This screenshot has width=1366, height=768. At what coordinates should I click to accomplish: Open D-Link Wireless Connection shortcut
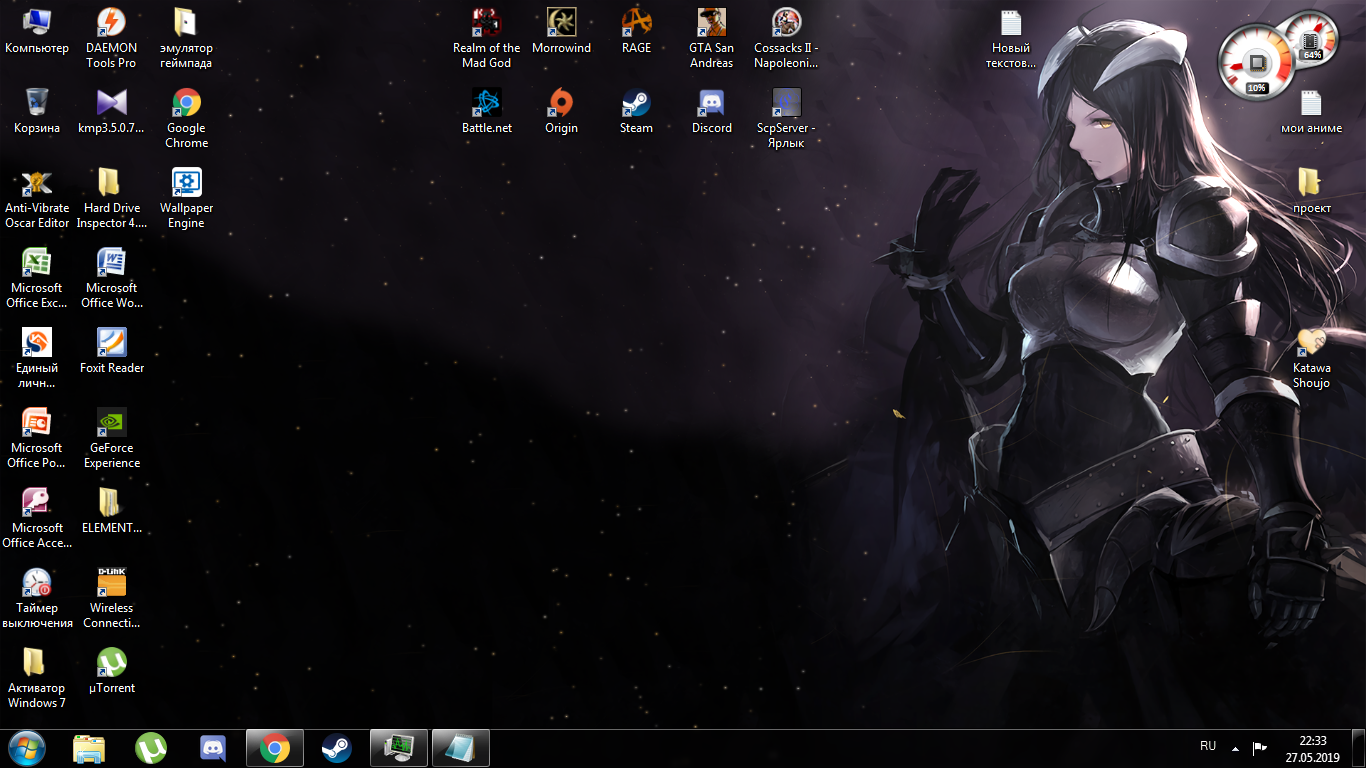point(111,598)
